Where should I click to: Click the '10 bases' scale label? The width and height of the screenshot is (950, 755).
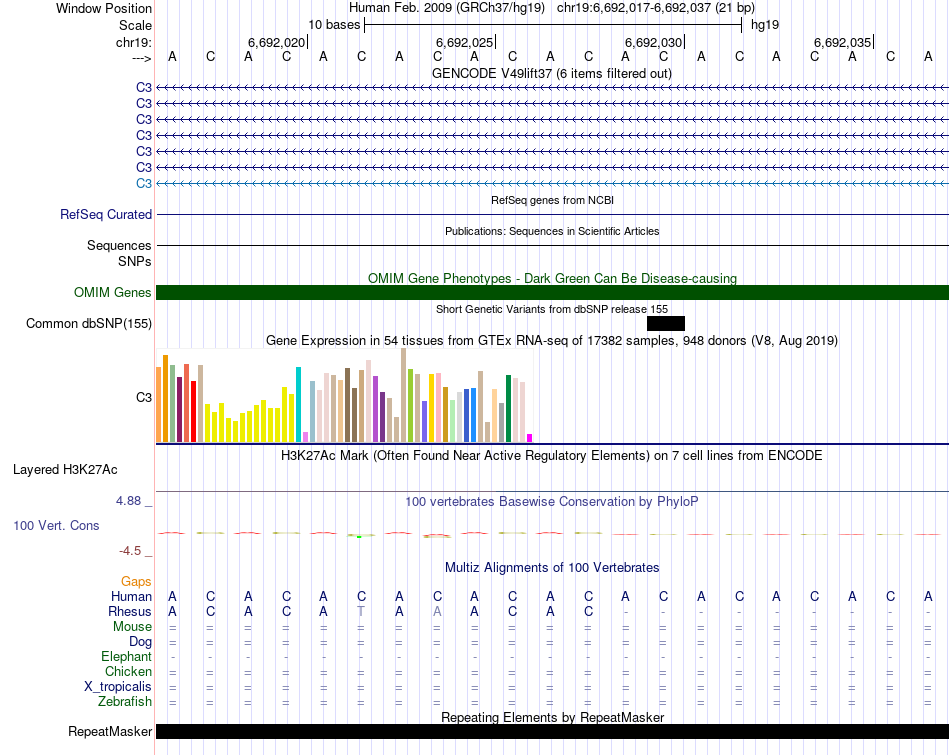[x=334, y=25]
